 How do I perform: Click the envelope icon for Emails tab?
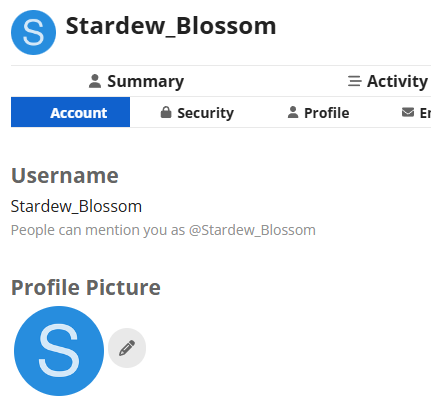pyautogui.click(x=408, y=112)
